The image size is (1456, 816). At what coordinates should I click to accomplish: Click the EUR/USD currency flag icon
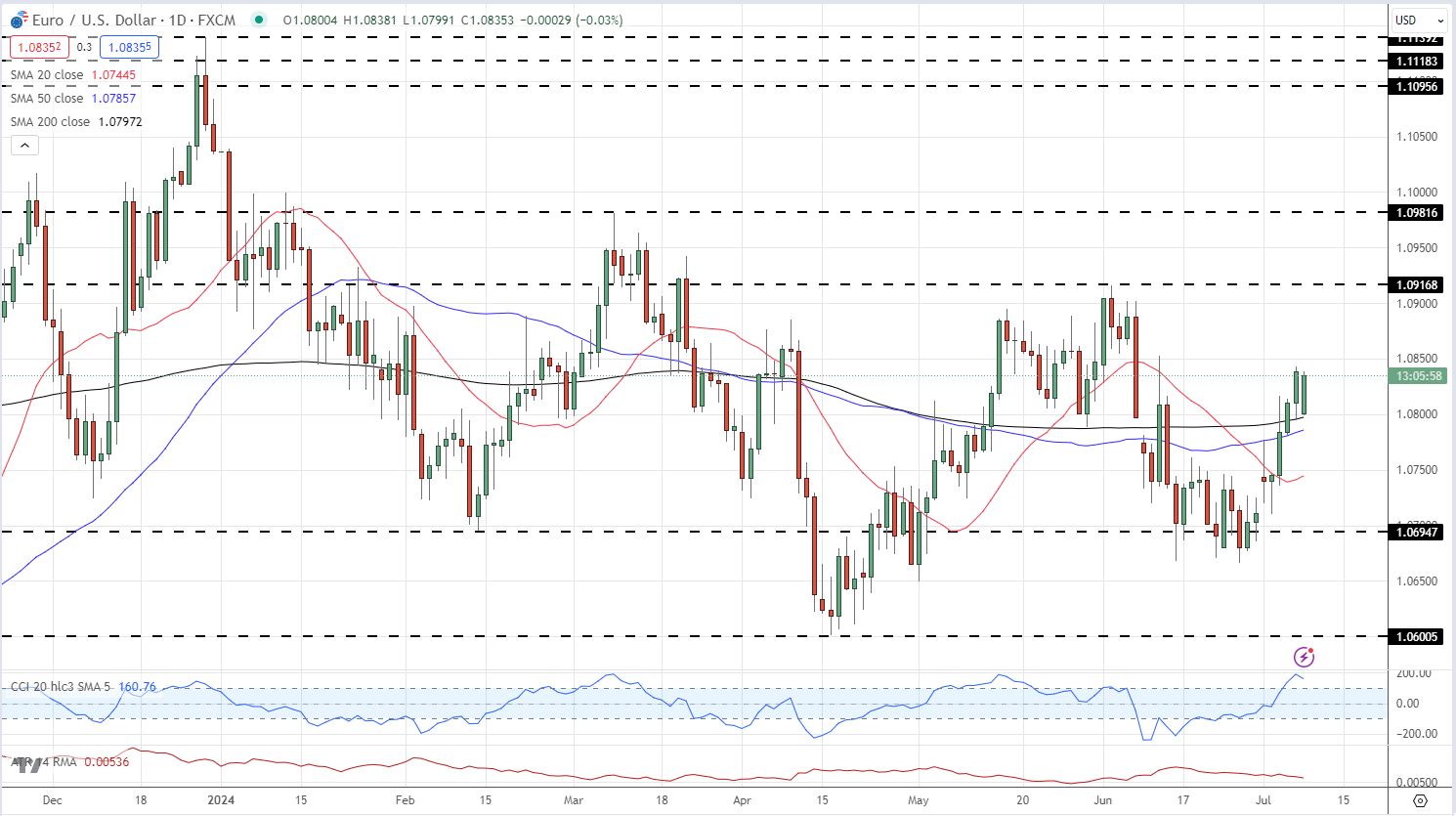click(18, 21)
